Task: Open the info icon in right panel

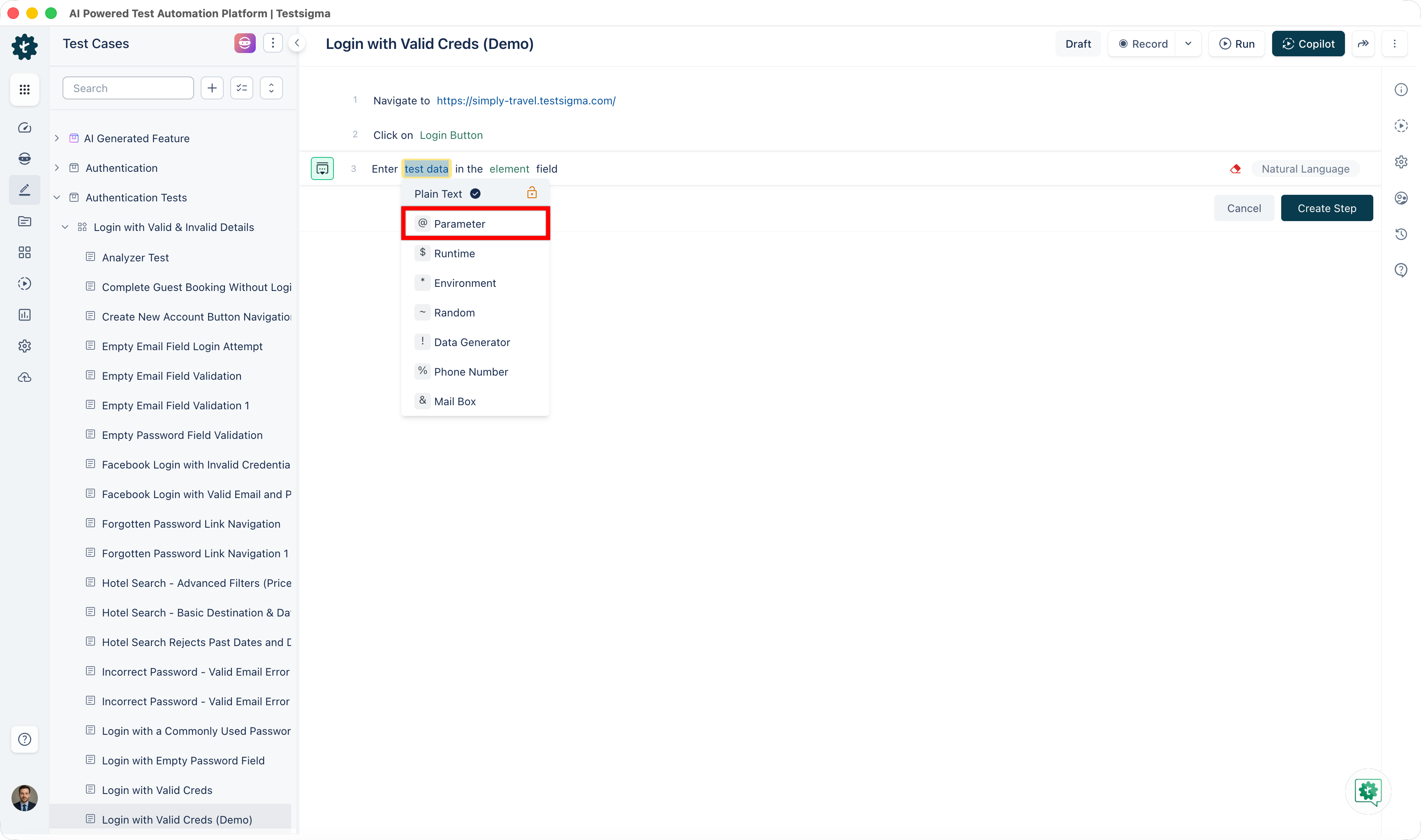Action: pyautogui.click(x=1401, y=90)
